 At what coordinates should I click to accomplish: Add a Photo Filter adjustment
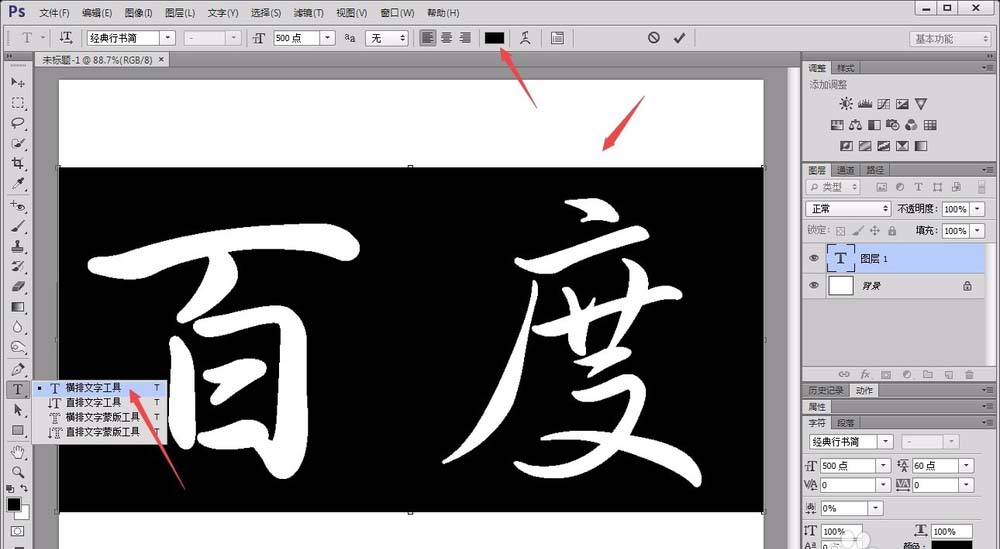coord(893,125)
